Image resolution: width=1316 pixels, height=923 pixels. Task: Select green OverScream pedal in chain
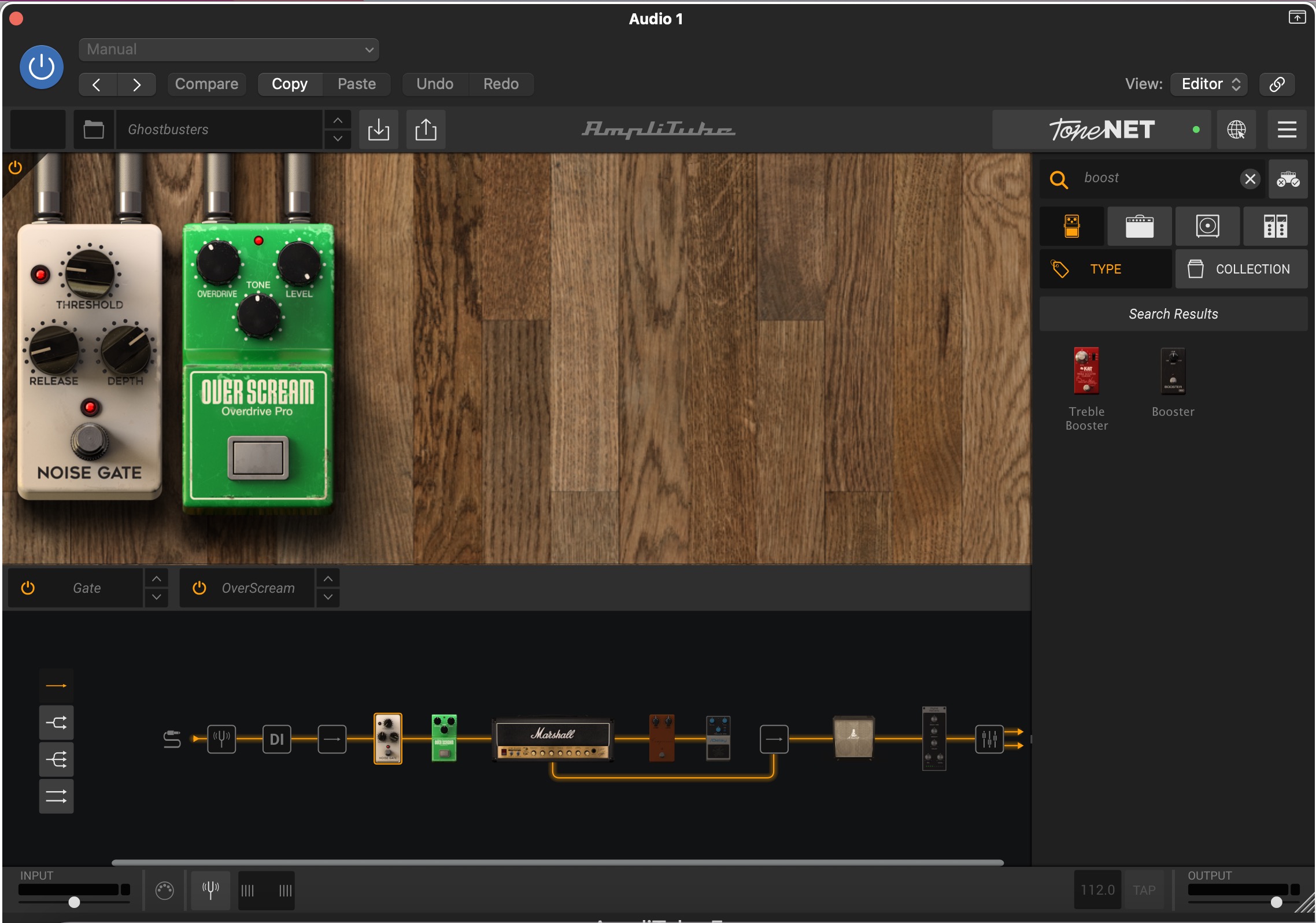click(x=444, y=739)
